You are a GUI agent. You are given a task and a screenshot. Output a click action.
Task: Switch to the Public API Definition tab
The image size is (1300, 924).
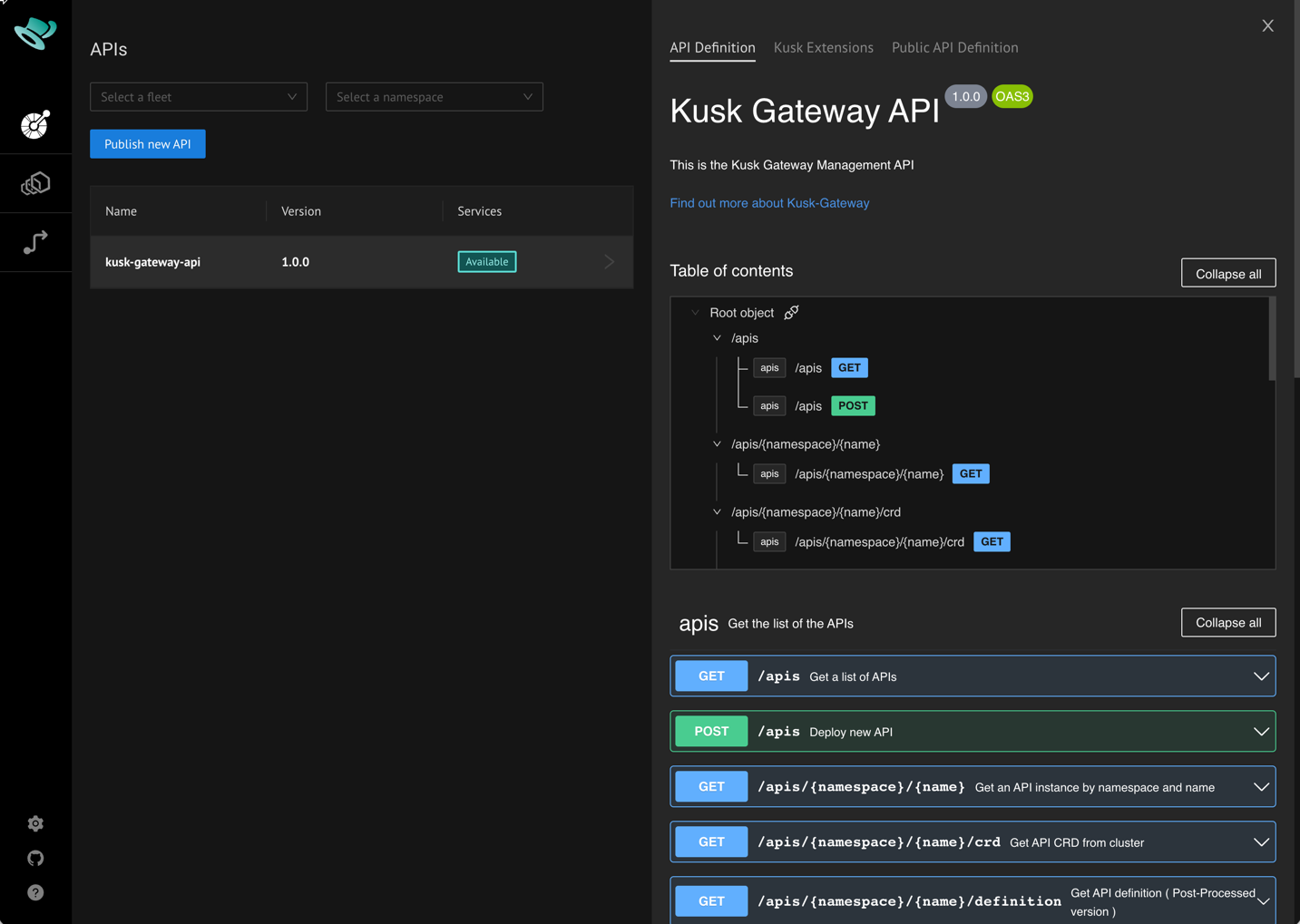point(954,48)
